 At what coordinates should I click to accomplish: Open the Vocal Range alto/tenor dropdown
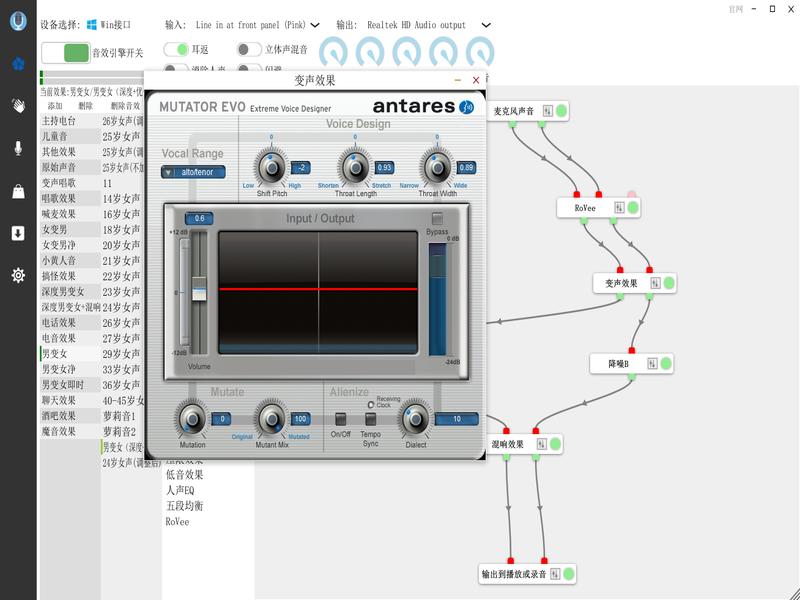(193, 172)
